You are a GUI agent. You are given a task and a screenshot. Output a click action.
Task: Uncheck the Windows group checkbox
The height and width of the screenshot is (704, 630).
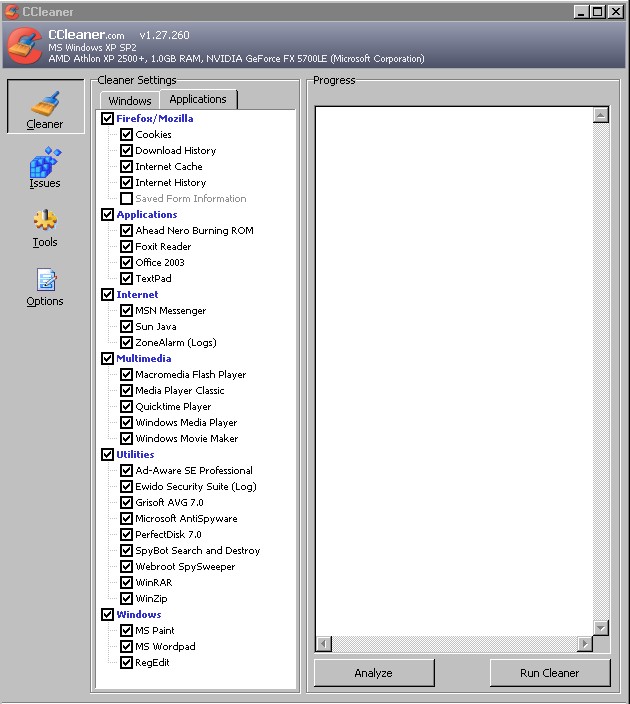pyautogui.click(x=107, y=614)
